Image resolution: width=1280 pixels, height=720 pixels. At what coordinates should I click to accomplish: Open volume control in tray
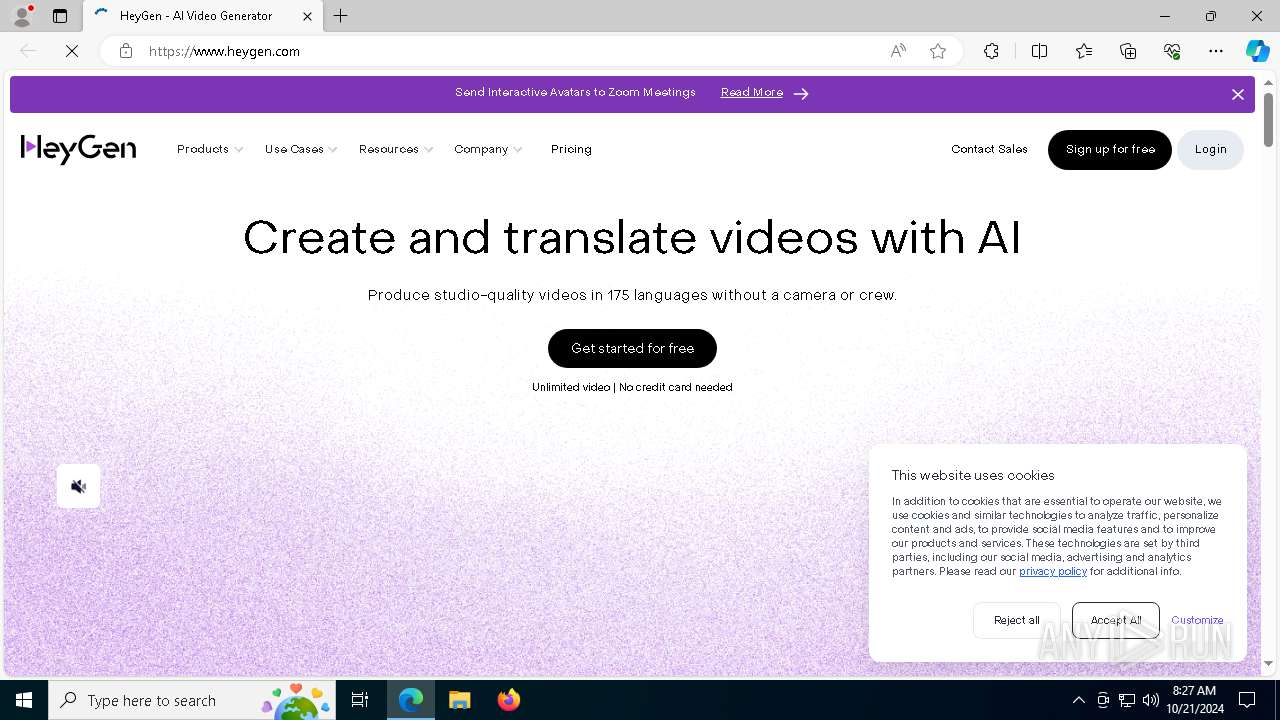click(x=1150, y=700)
